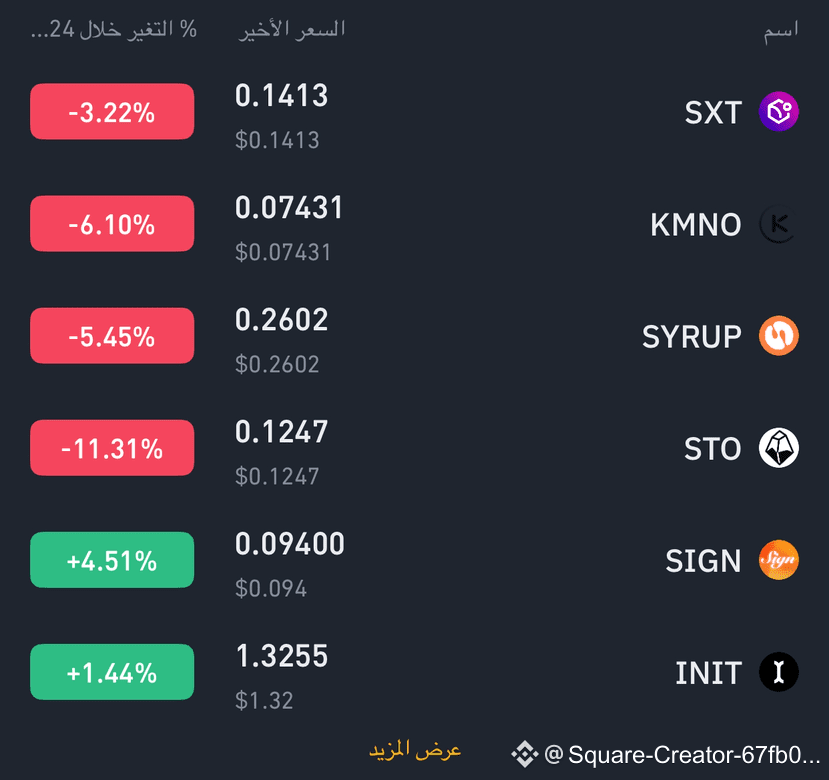Image resolution: width=829 pixels, height=780 pixels.
Task: Click the yellow عرض المزيد link
Action: pyautogui.click(x=415, y=750)
